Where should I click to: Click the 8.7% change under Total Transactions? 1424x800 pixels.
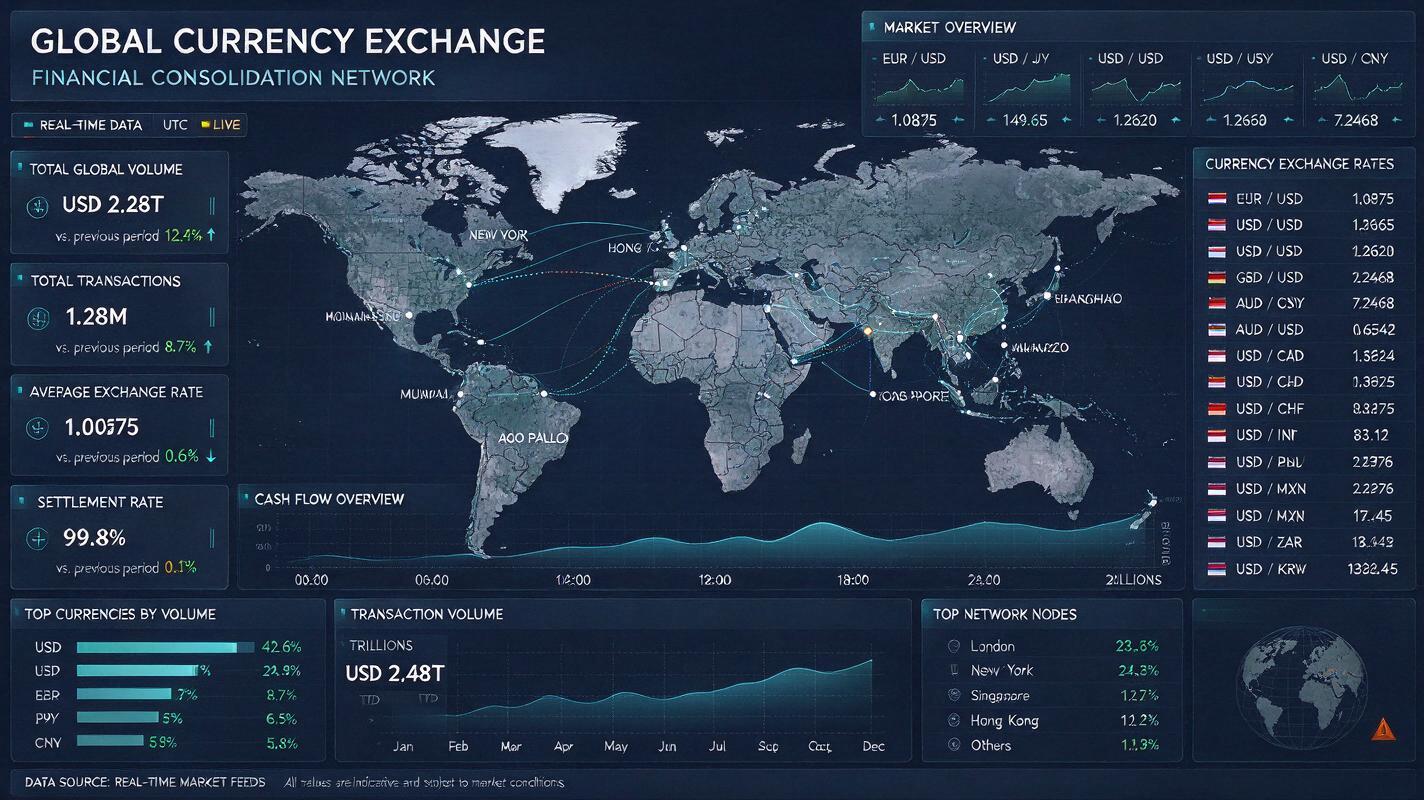point(181,347)
